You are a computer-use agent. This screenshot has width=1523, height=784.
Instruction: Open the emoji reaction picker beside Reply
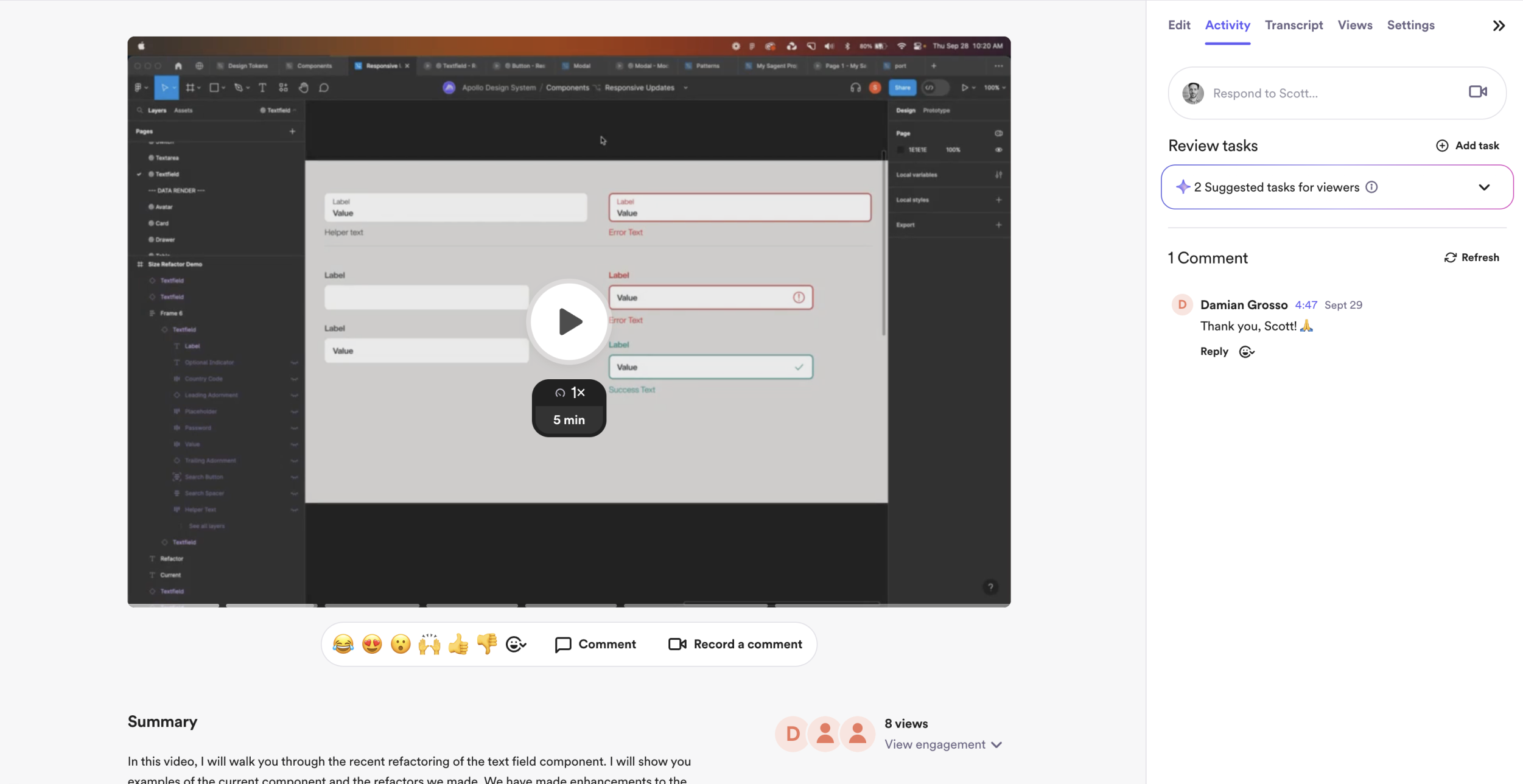pos(1246,351)
